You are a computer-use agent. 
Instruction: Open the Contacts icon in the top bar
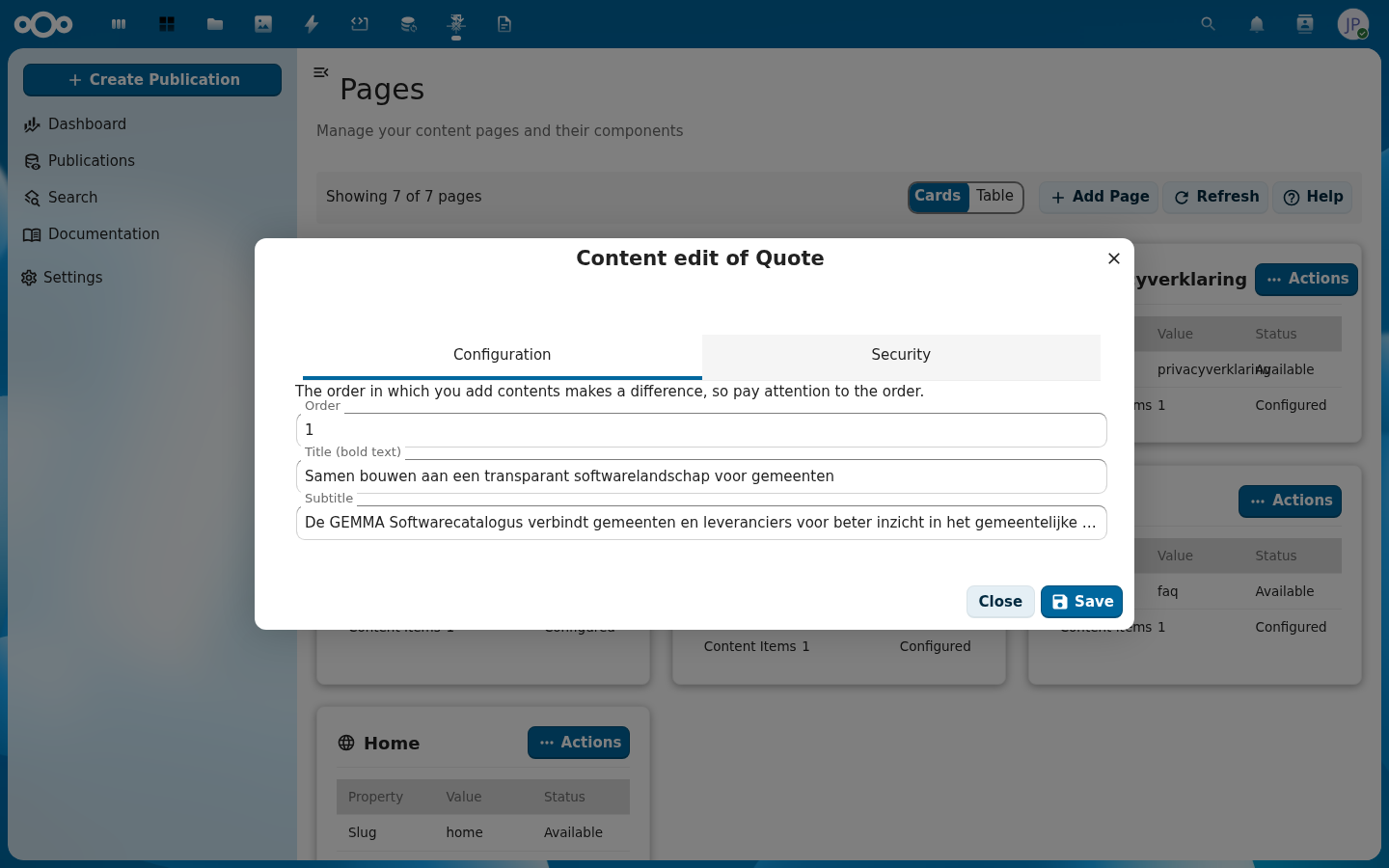1304,24
